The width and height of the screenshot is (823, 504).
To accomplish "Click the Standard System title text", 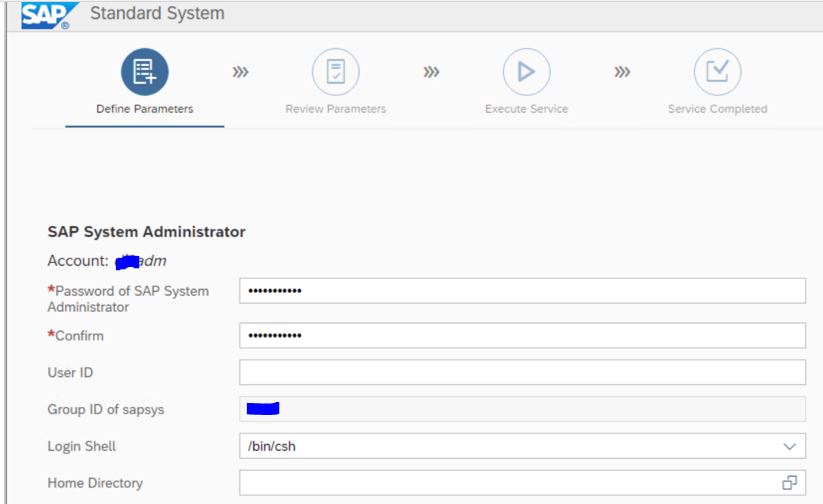I will pos(157,13).
